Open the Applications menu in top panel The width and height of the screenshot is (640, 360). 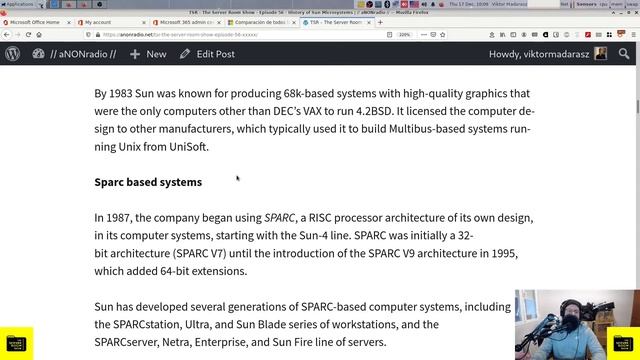[18, 4]
